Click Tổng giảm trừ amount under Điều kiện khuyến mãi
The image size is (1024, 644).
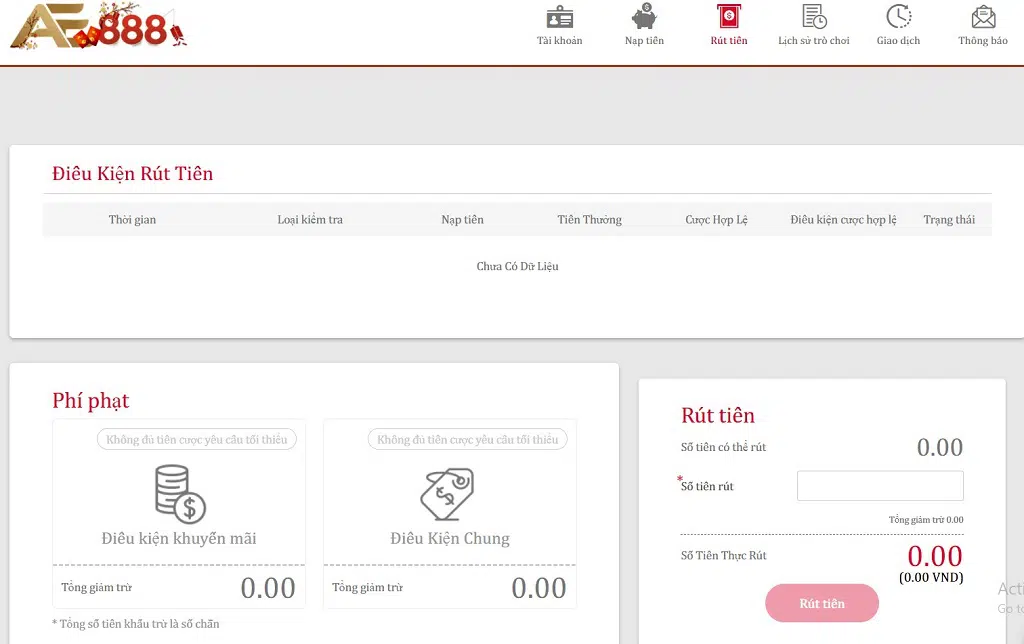pyautogui.click(x=267, y=588)
